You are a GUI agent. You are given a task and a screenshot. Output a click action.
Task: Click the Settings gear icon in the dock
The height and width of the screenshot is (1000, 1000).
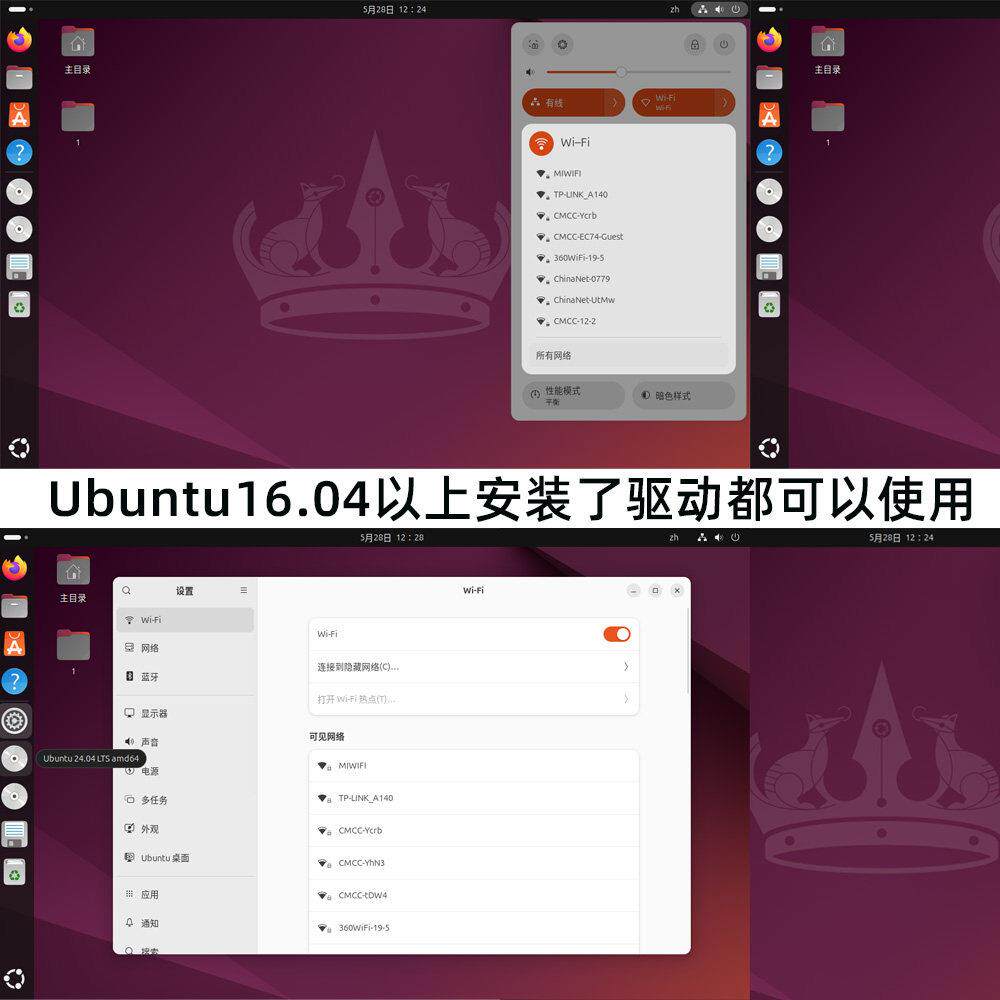point(15,721)
